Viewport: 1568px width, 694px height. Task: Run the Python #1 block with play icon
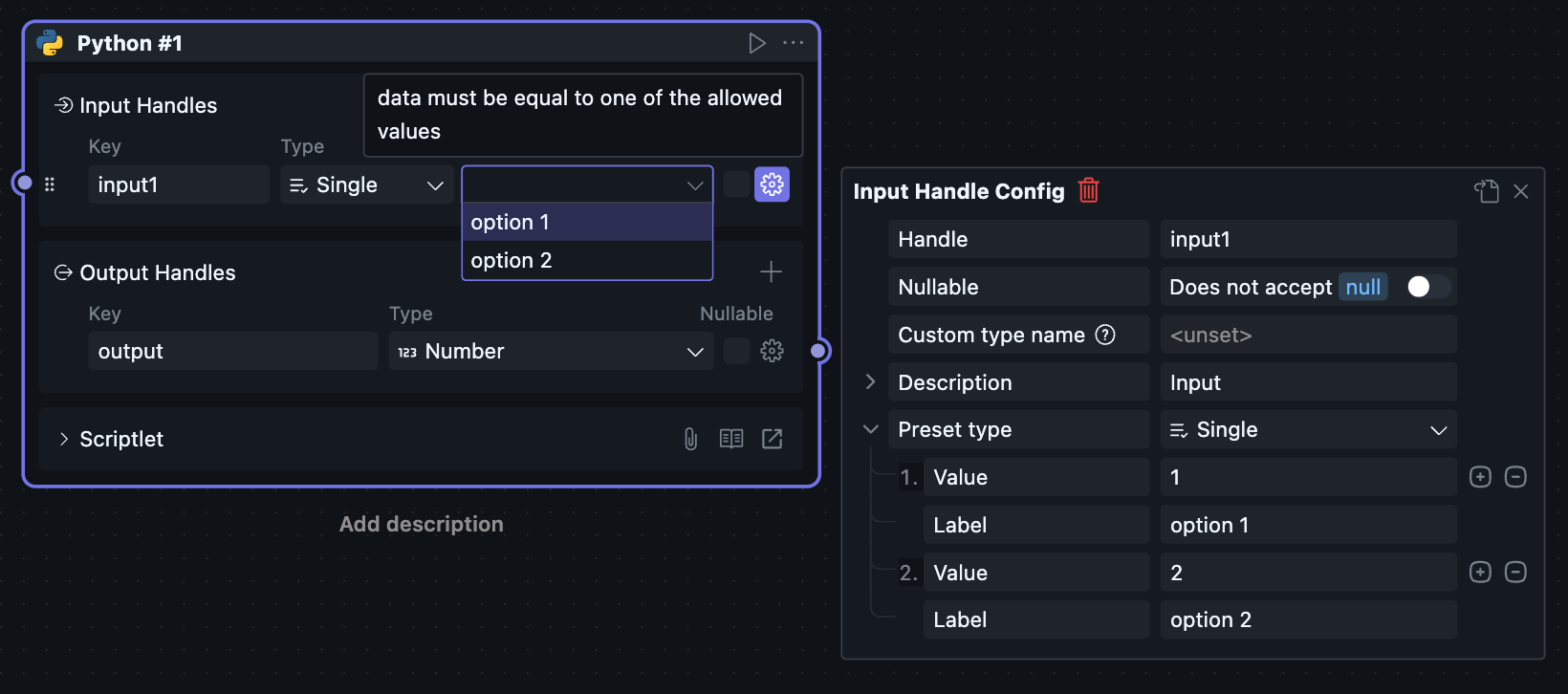click(757, 43)
